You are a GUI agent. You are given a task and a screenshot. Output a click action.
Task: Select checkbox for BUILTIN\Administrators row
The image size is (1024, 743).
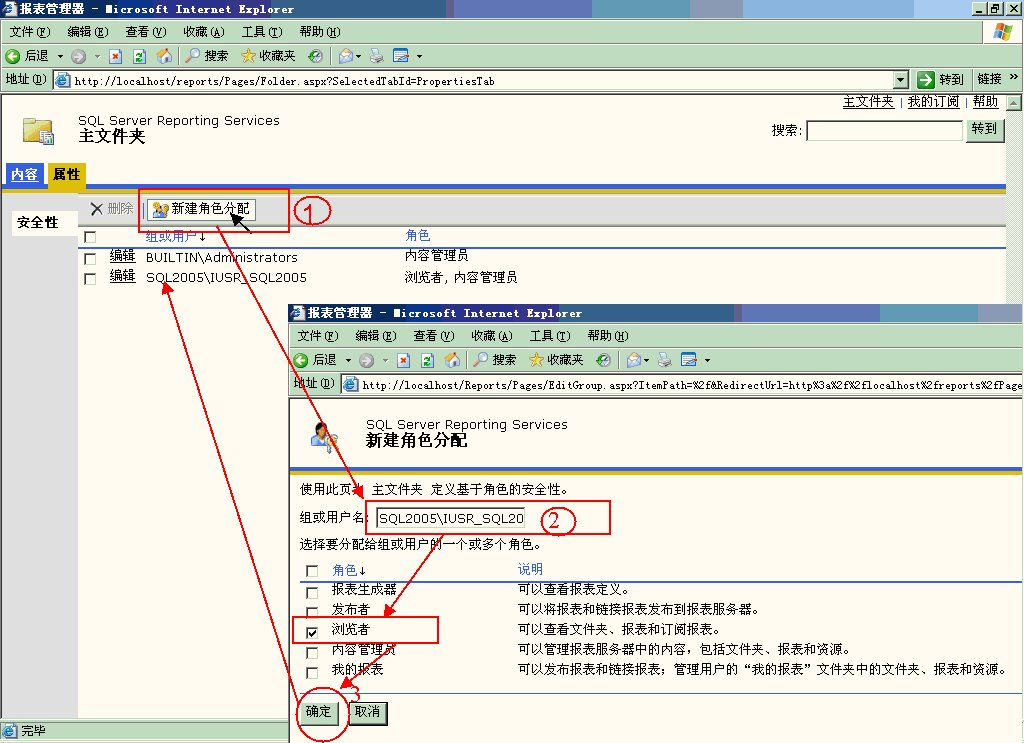click(x=90, y=259)
